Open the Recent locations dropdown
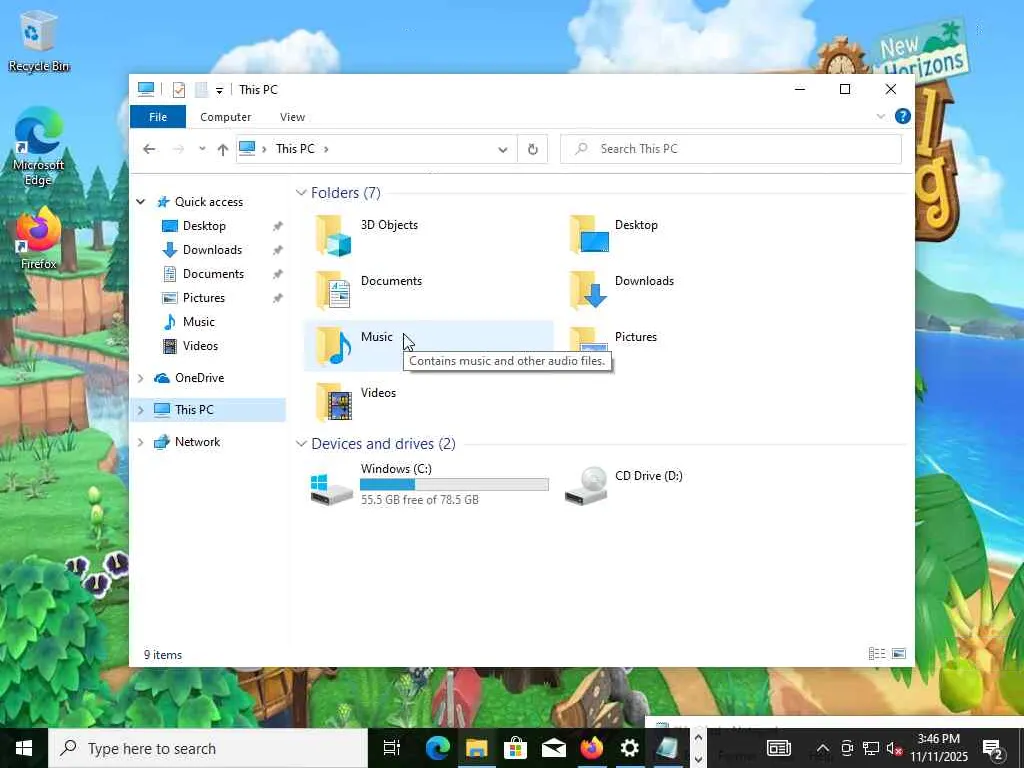The image size is (1024, 768). pyautogui.click(x=202, y=149)
